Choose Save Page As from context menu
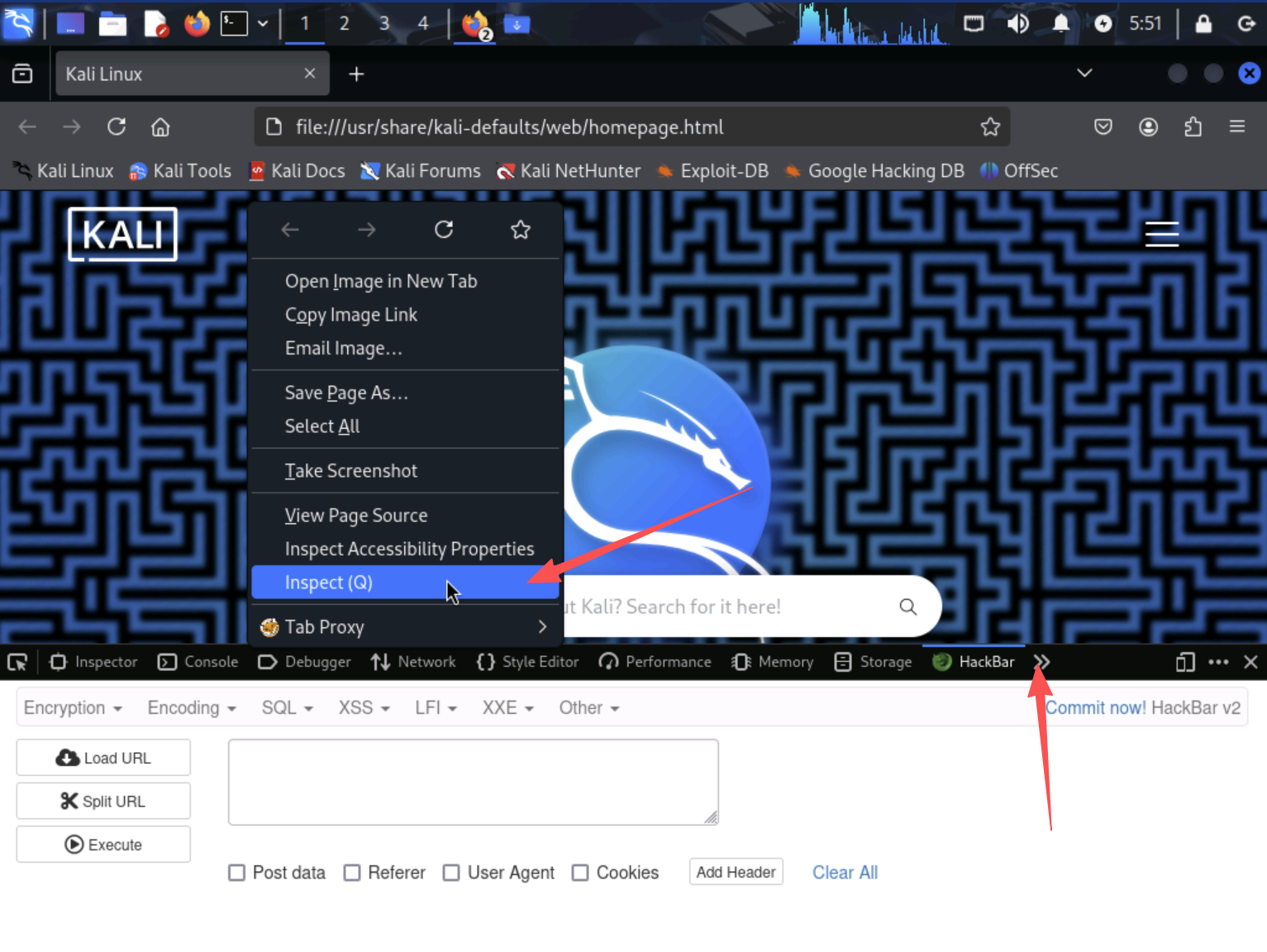 coord(405,393)
